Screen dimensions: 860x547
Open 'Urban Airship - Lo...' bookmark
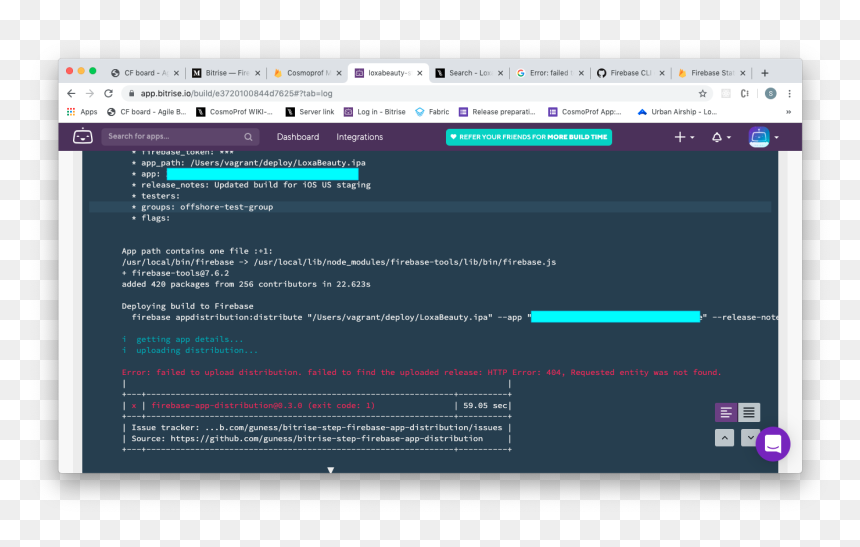[x=677, y=112]
